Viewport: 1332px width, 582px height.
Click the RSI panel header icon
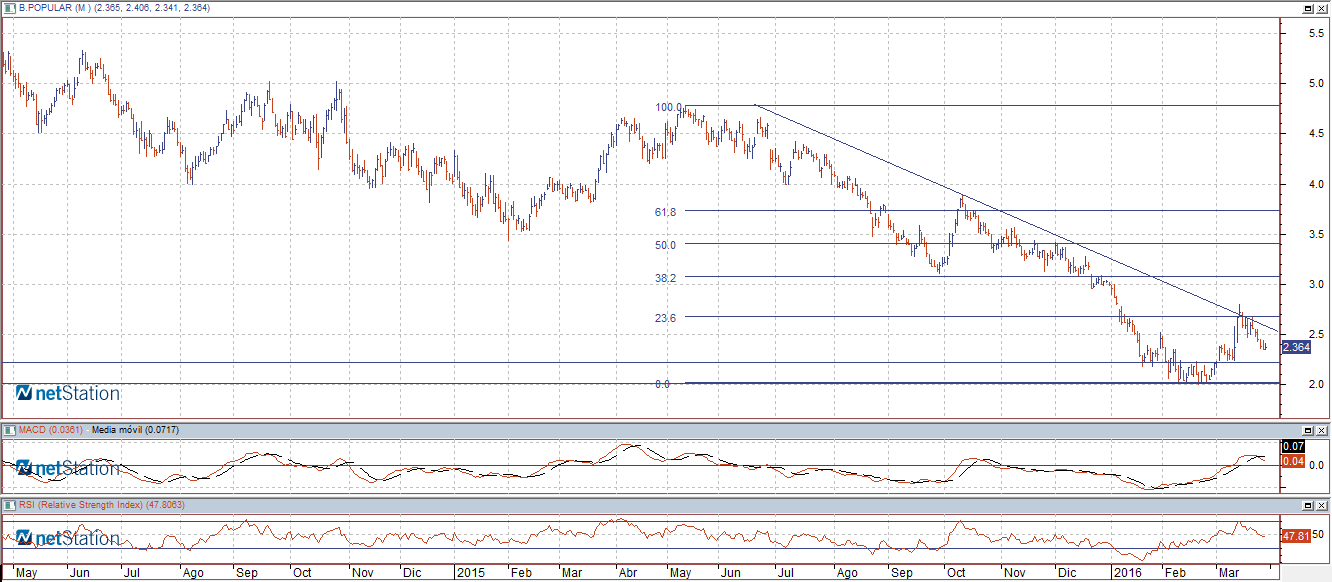click(10, 505)
